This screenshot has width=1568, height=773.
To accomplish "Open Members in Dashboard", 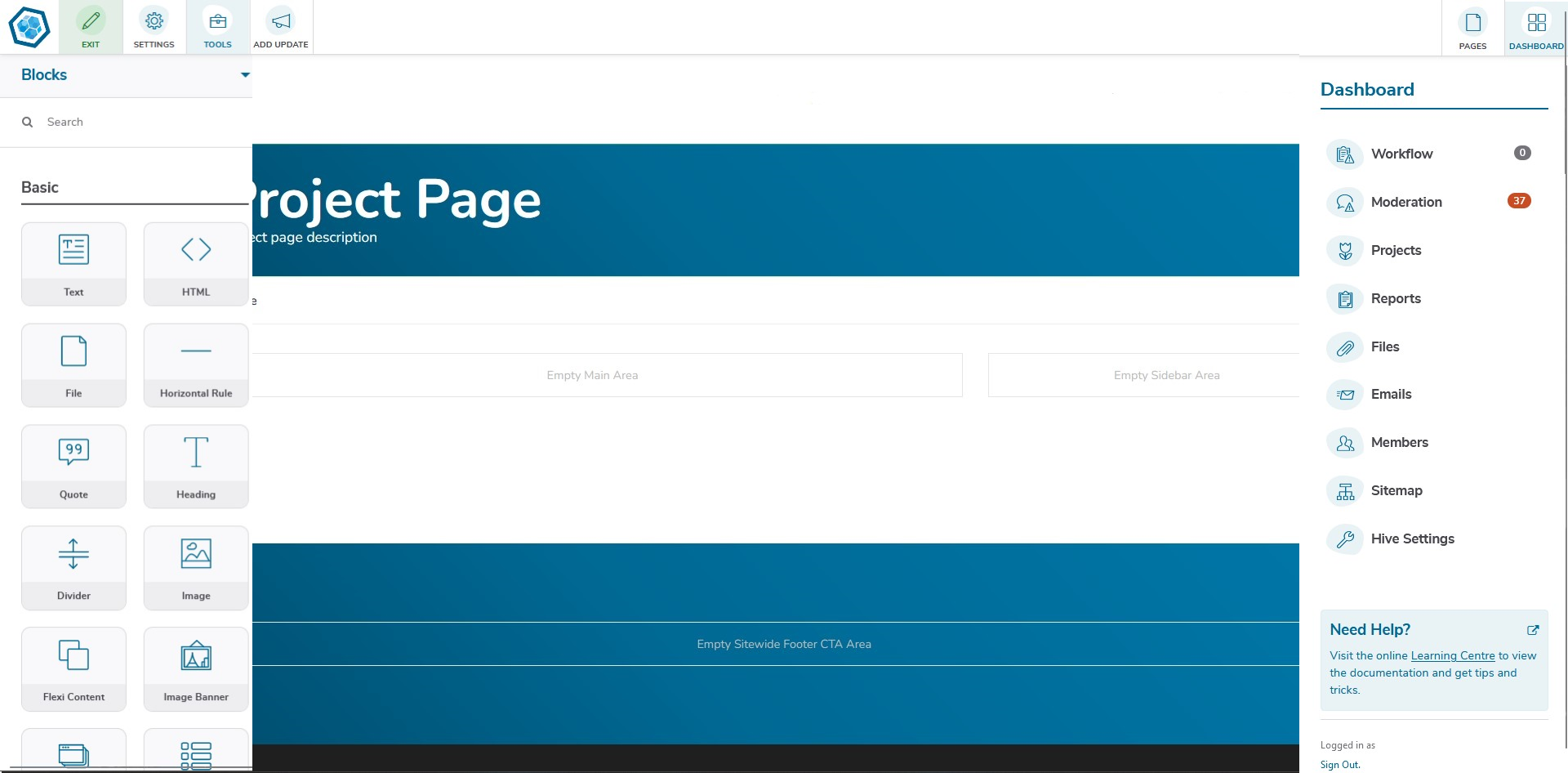I will (x=1400, y=442).
